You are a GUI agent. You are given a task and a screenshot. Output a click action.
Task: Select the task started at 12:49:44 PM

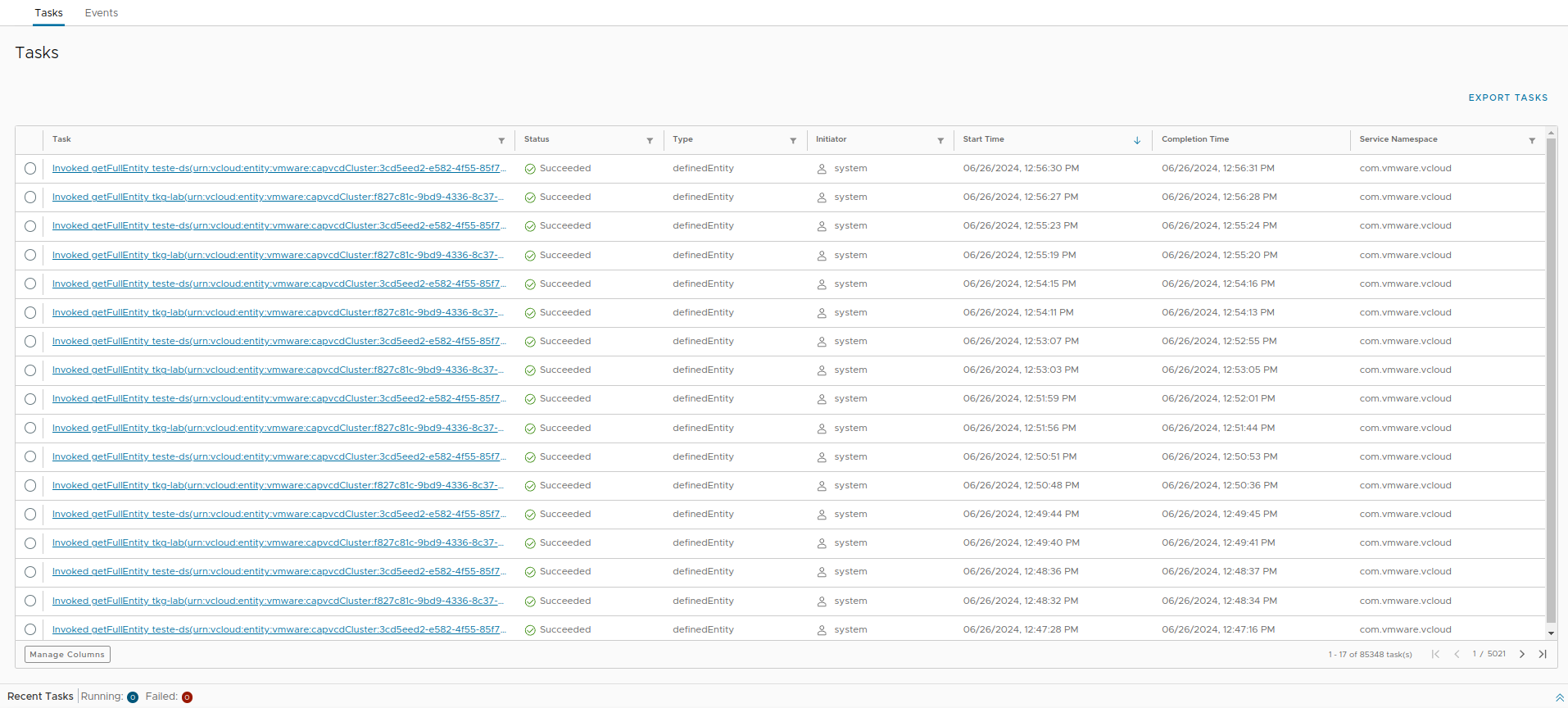[30, 515]
